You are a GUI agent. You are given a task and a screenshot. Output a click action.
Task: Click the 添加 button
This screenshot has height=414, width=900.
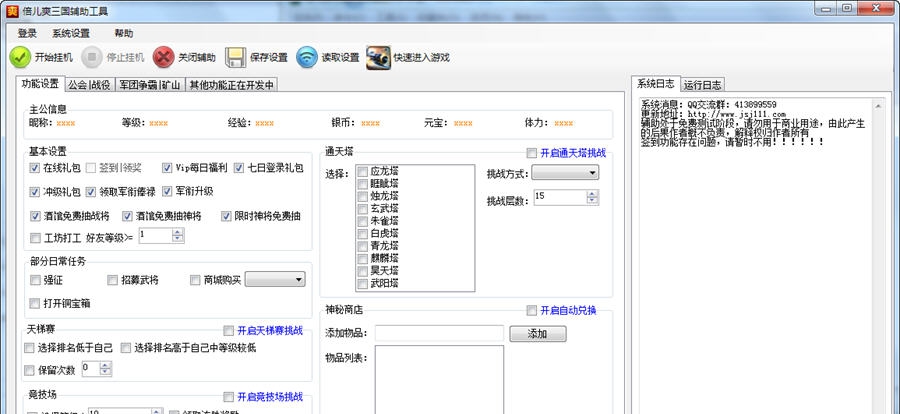[538, 334]
